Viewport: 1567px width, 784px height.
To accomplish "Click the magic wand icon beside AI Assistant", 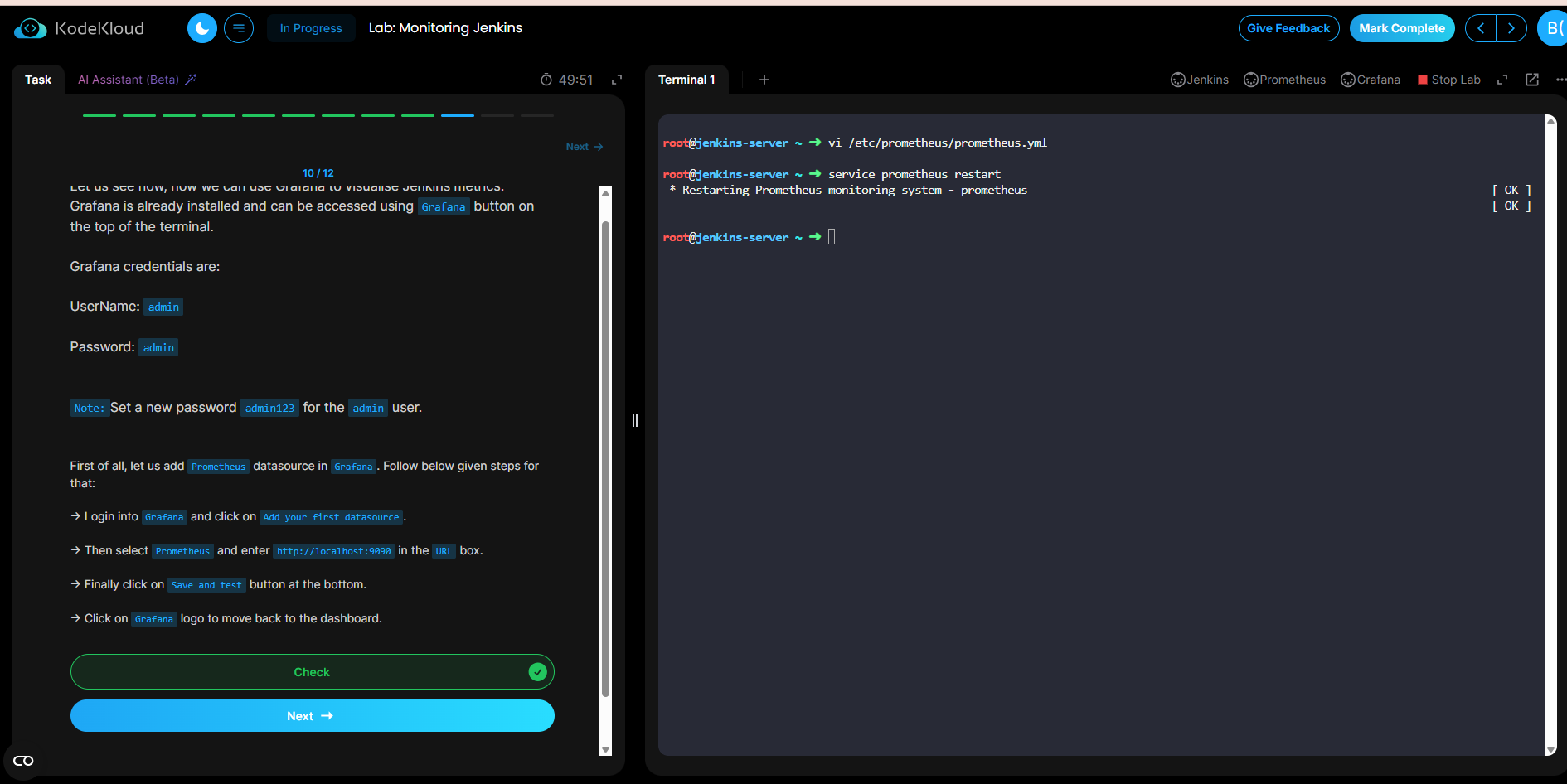I will coord(191,80).
